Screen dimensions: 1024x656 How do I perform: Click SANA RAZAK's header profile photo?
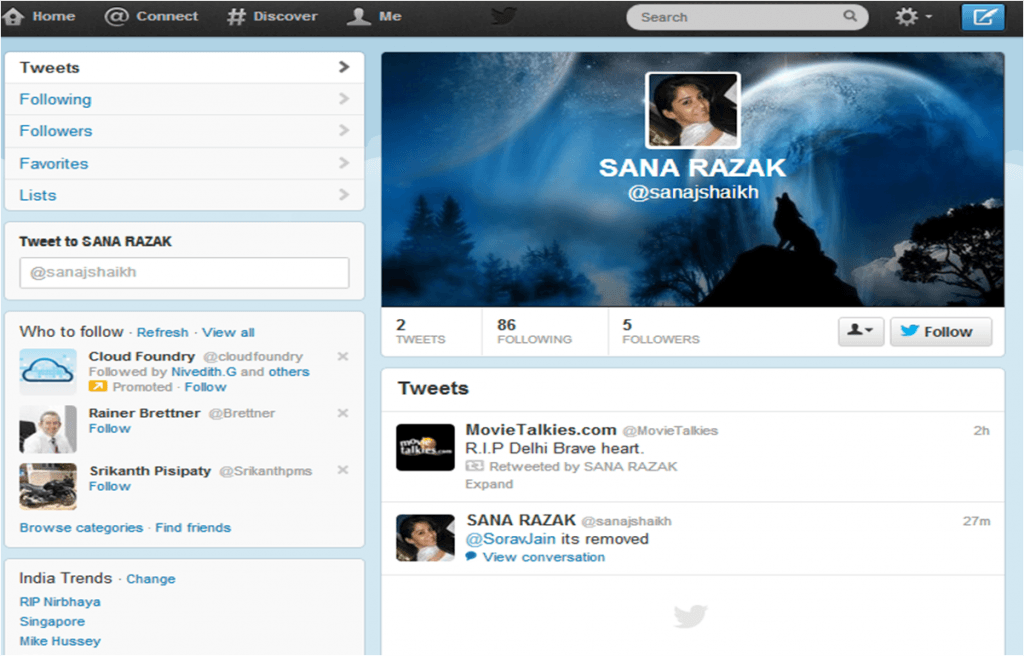[693, 110]
